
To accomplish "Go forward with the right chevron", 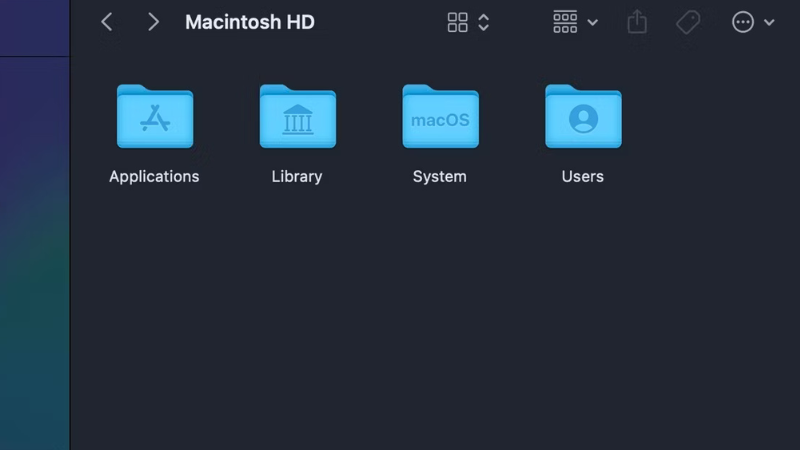I will (153, 22).
